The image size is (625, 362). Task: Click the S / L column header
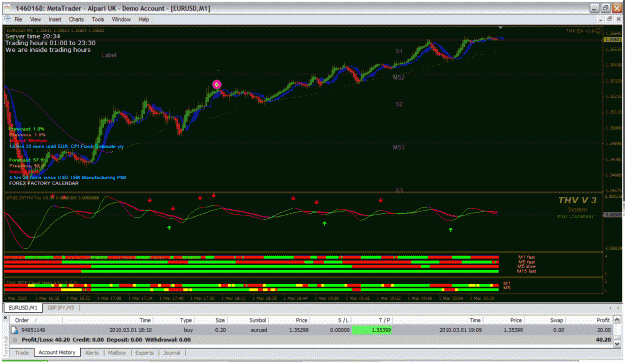pos(343,320)
